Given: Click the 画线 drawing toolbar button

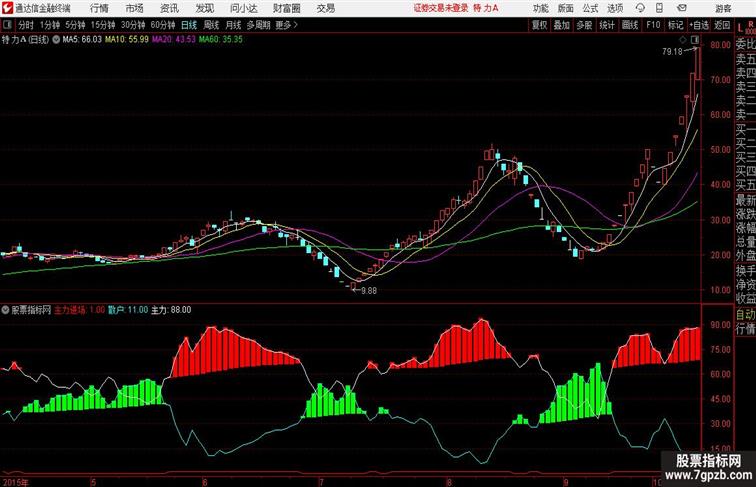Looking at the screenshot, I should pyautogui.click(x=630, y=25).
